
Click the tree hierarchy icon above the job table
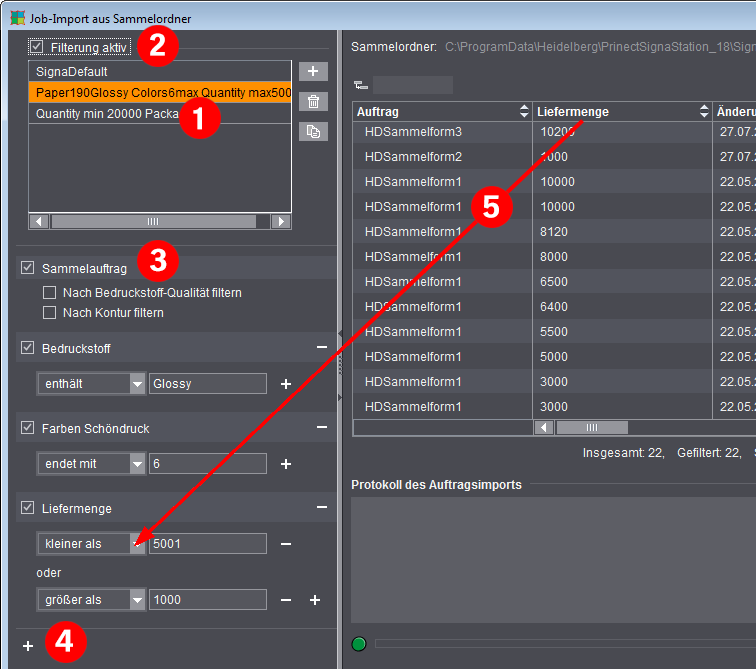(x=361, y=85)
